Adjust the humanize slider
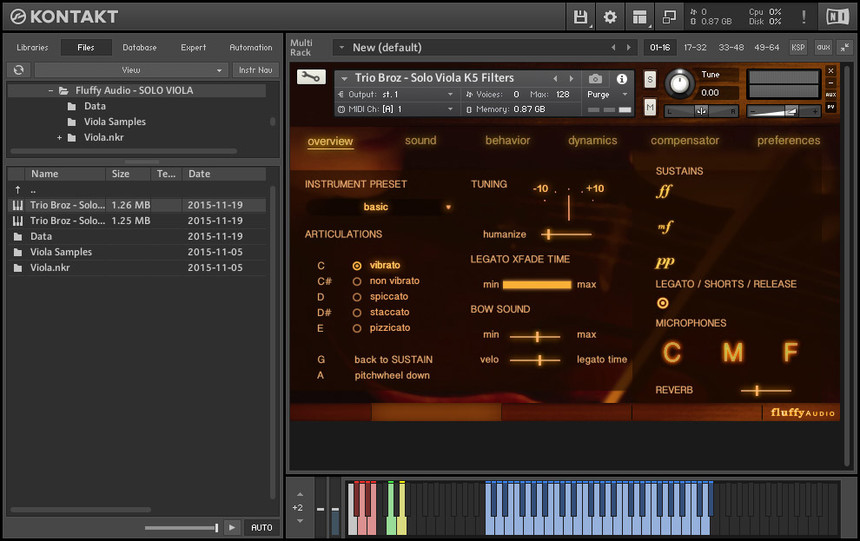 point(566,235)
